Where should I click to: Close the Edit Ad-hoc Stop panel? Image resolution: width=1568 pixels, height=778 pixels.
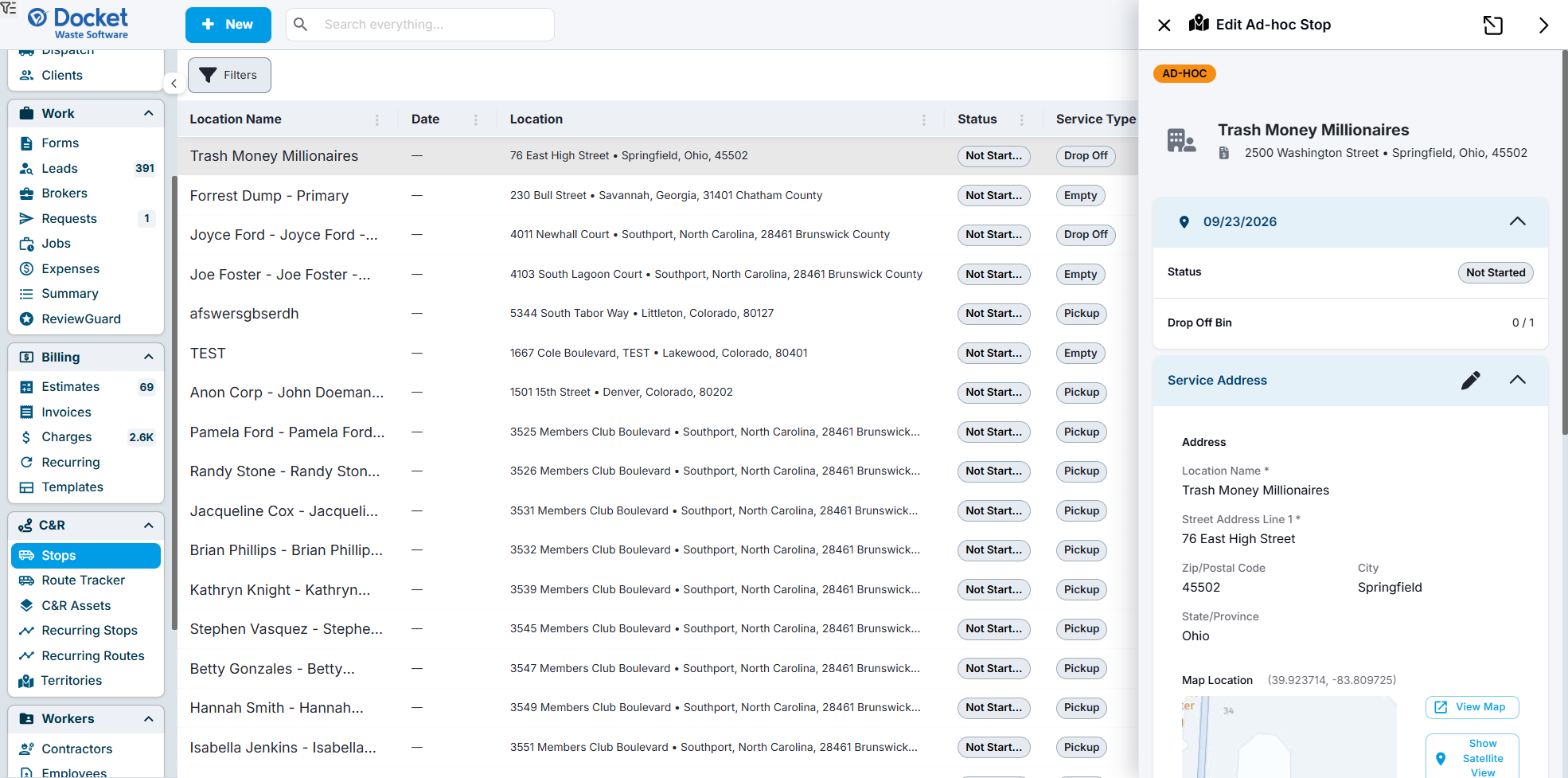1164,25
